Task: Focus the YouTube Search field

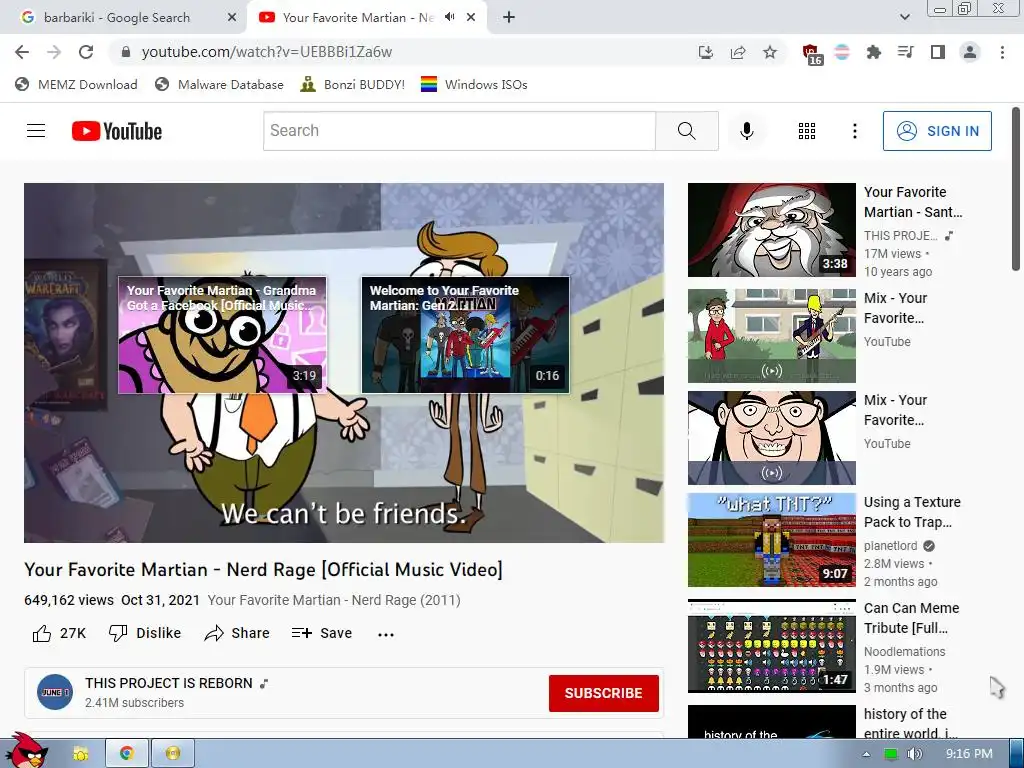Action: (459, 131)
